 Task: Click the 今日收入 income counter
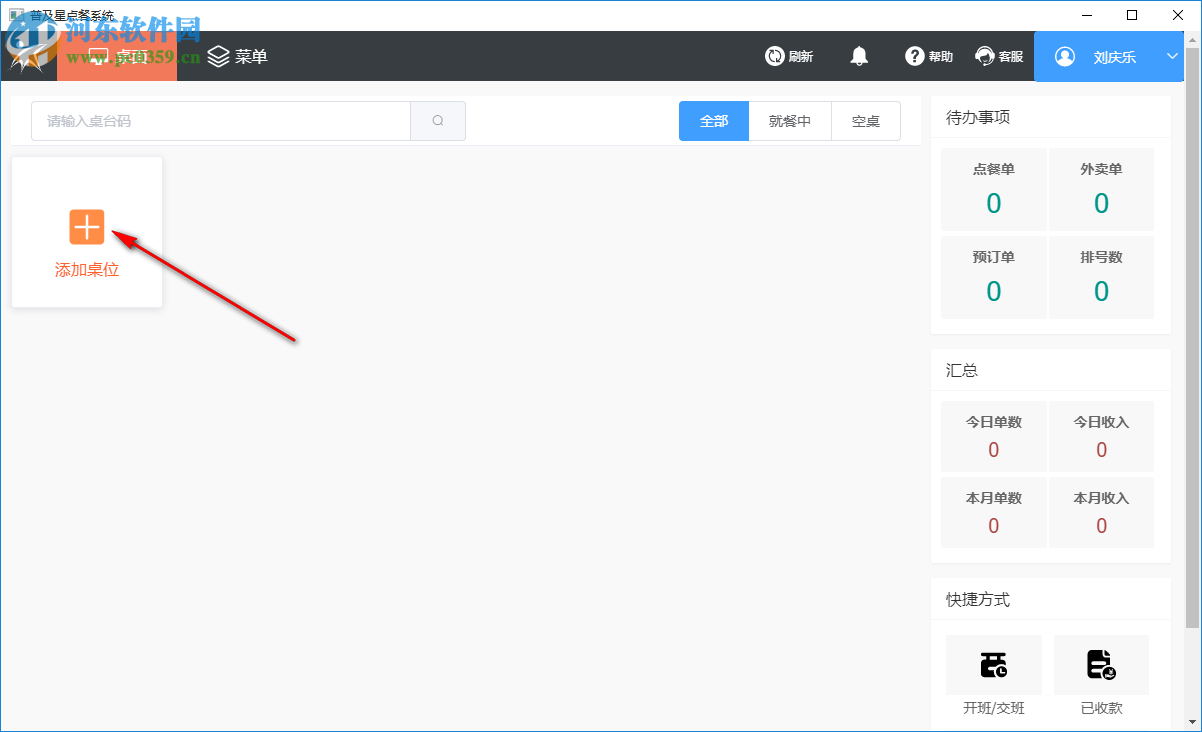click(x=1101, y=437)
